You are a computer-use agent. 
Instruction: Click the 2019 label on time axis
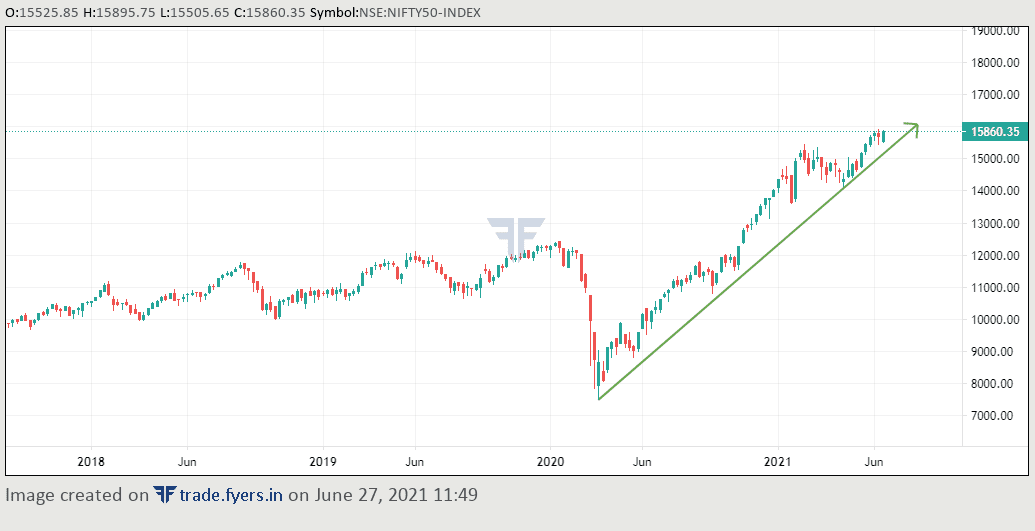(323, 461)
